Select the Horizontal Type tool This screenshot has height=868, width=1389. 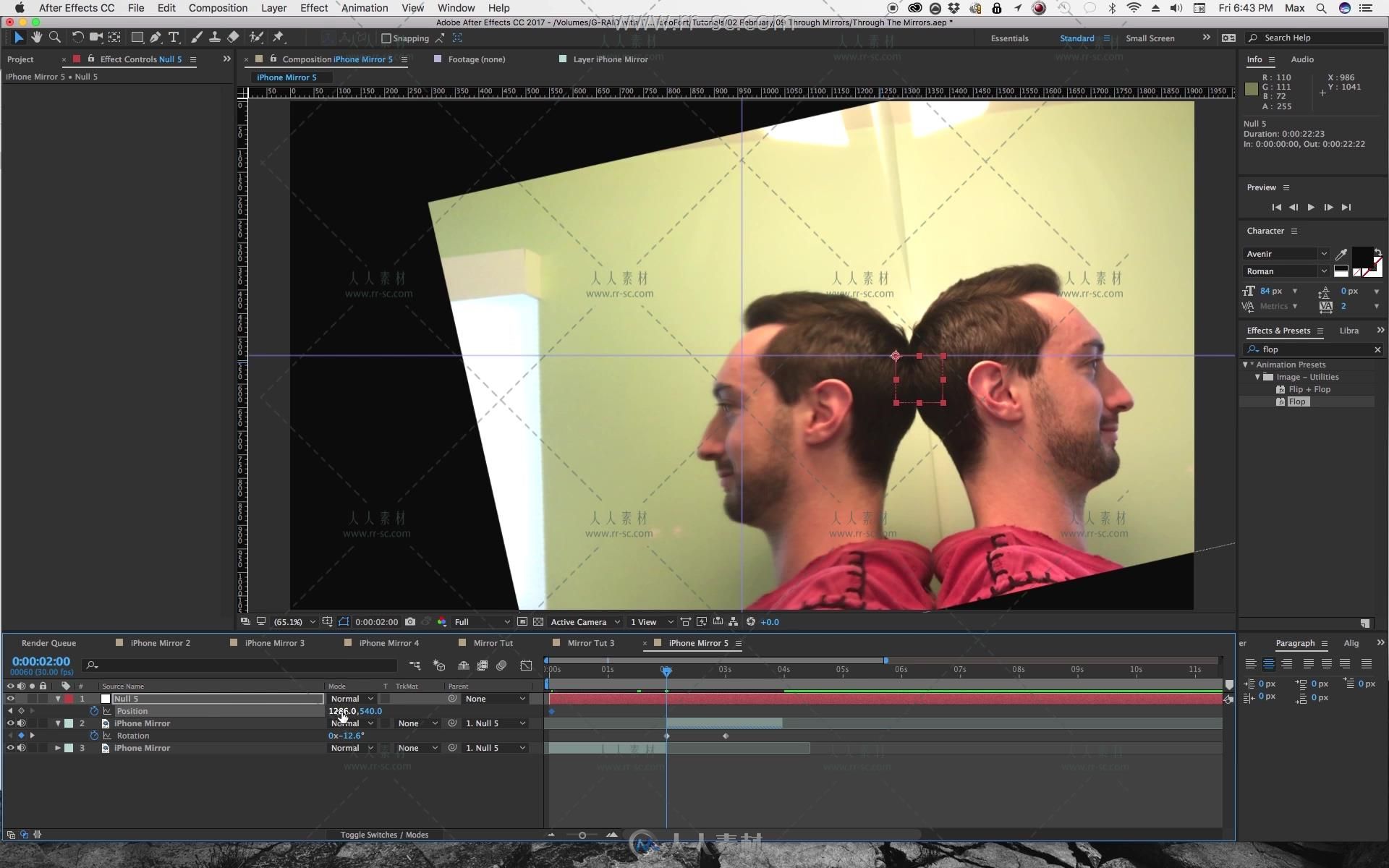click(174, 38)
